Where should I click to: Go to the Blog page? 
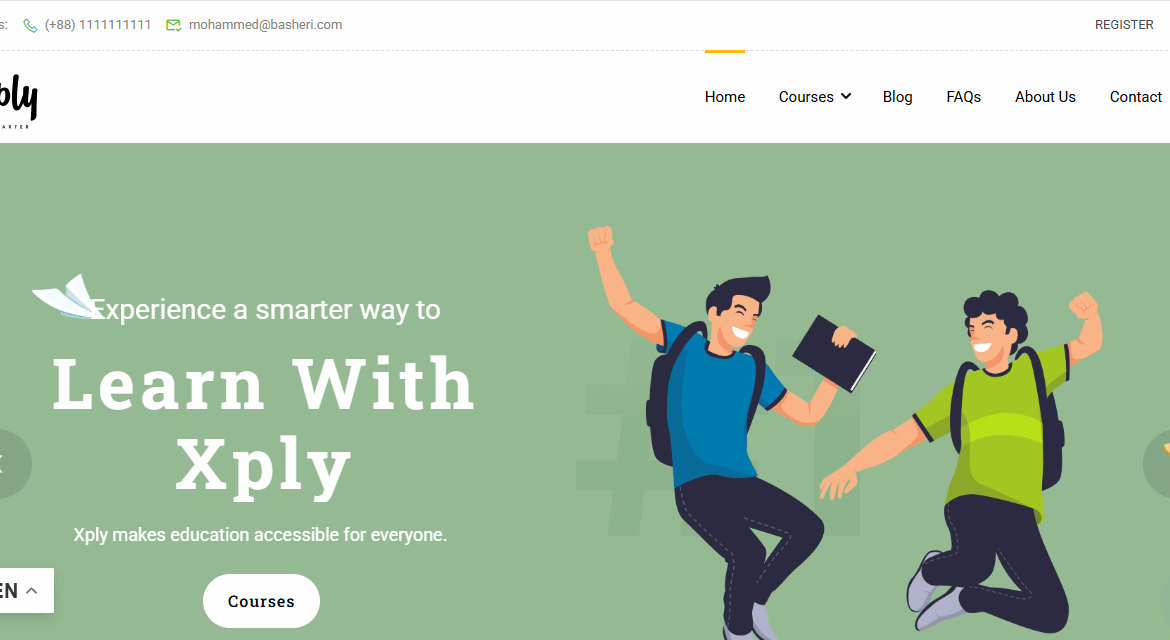click(897, 97)
